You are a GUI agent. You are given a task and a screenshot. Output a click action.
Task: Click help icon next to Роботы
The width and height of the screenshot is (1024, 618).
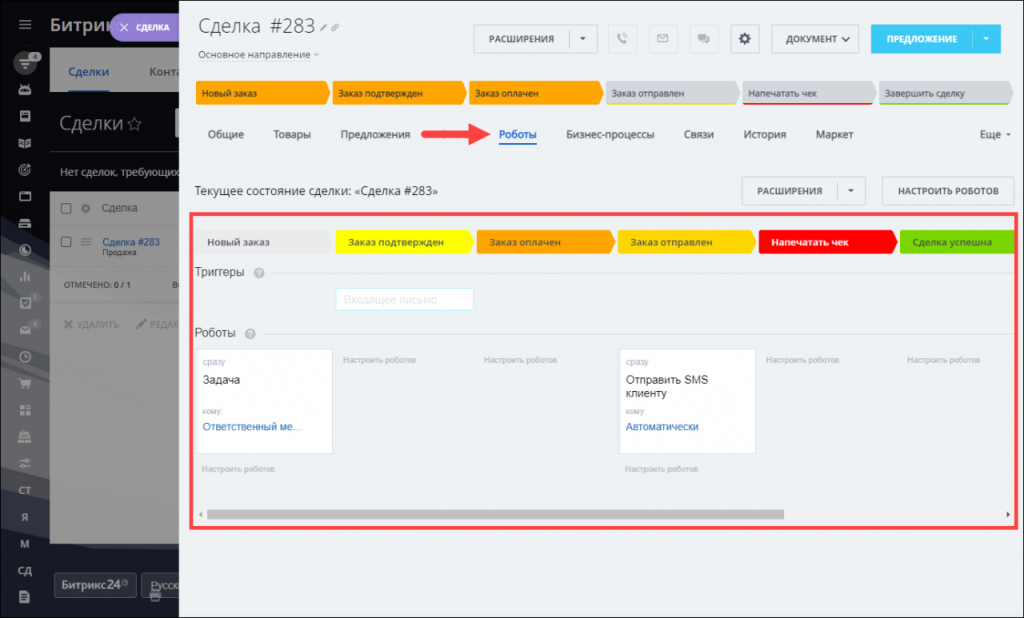pos(250,334)
